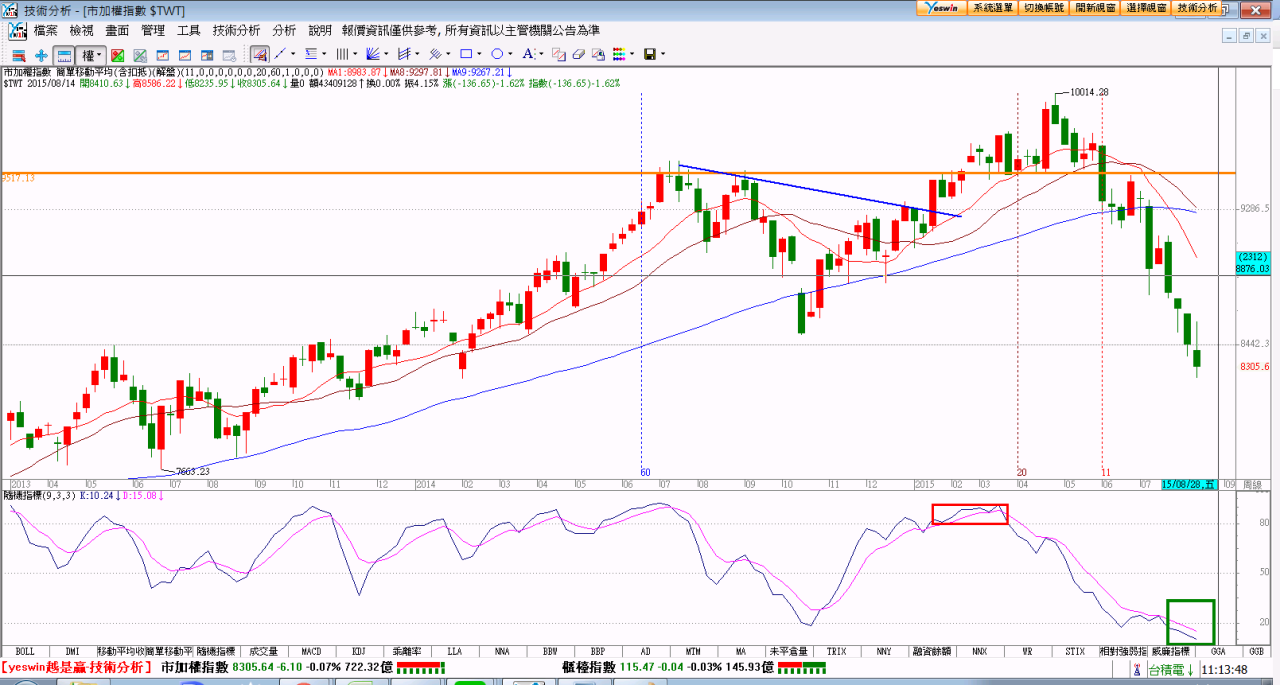Switch to the MACD indicator tab

pyautogui.click(x=311, y=651)
